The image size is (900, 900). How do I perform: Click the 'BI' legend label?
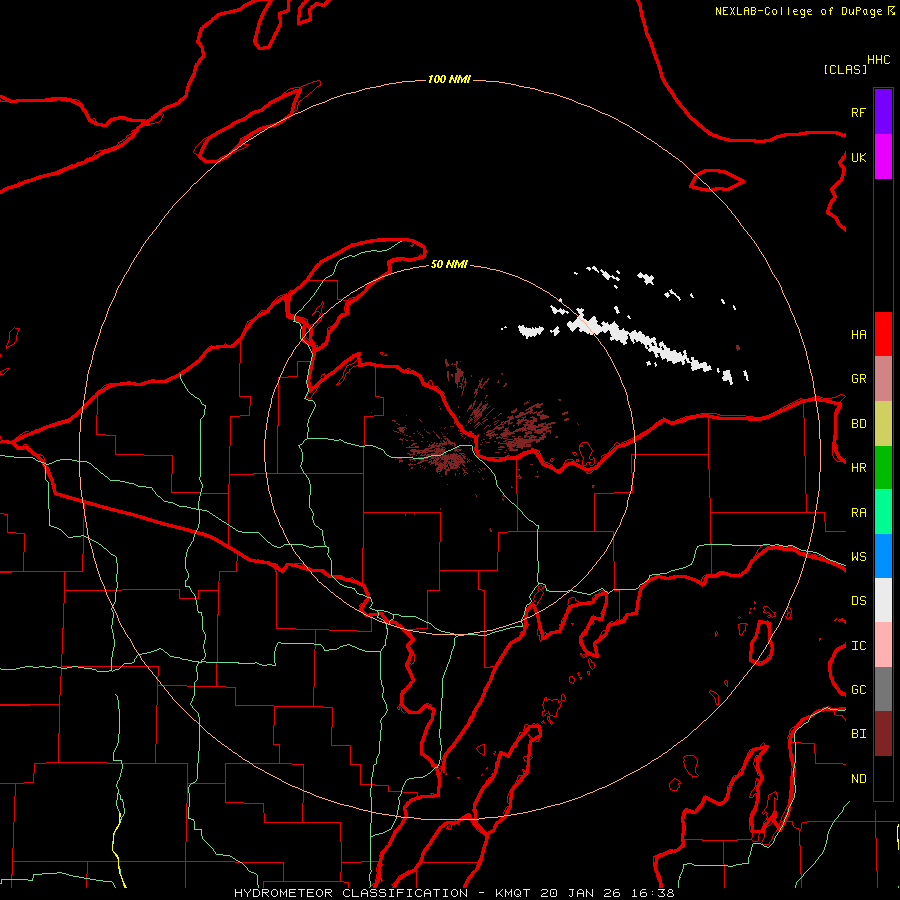click(x=858, y=734)
